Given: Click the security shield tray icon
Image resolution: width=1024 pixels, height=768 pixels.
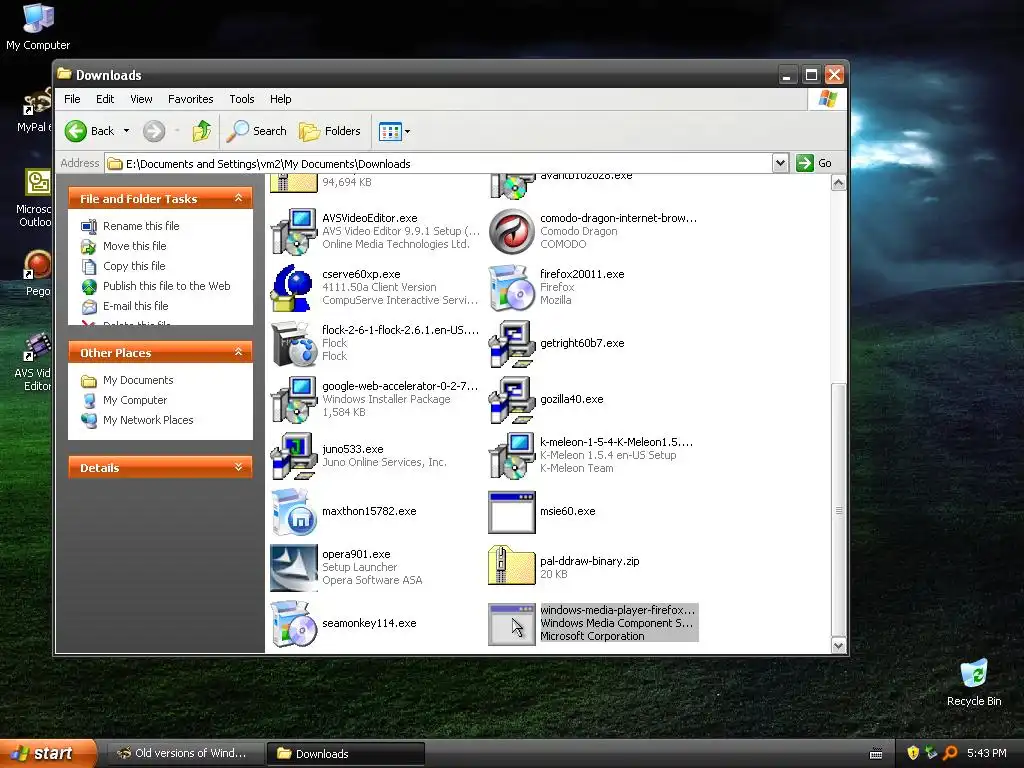Looking at the screenshot, I should tap(913, 753).
